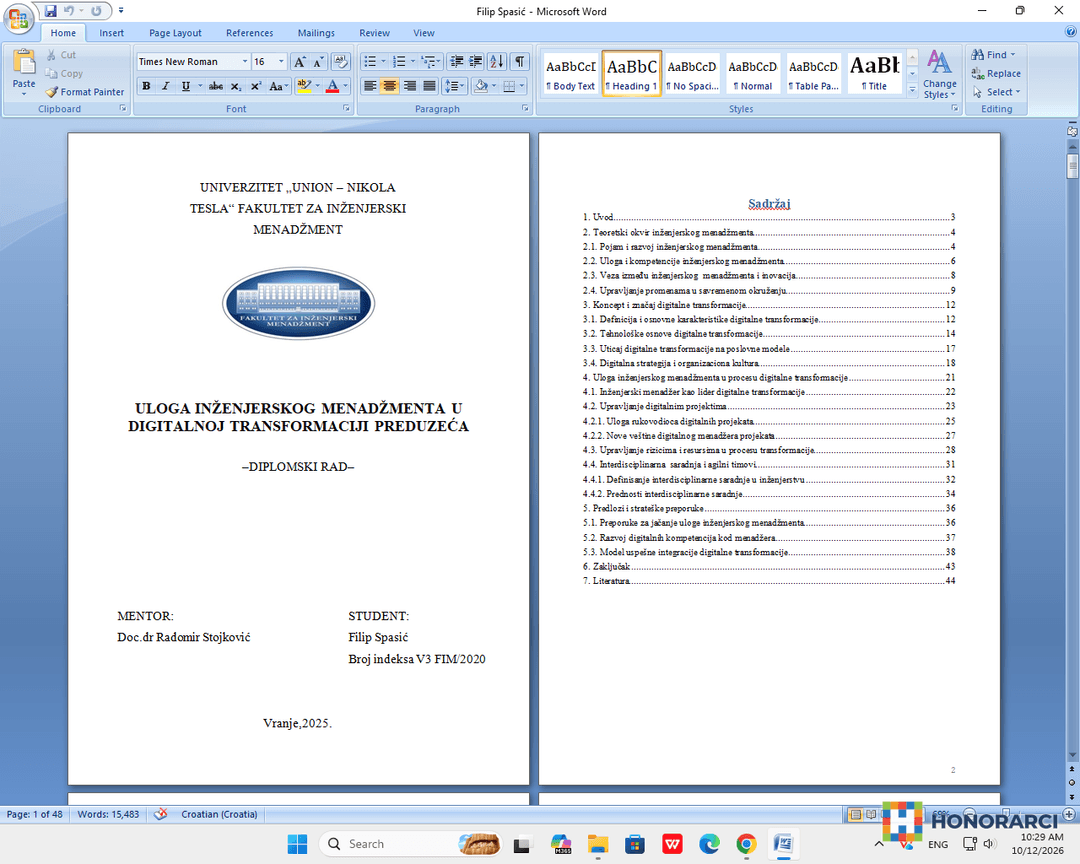The height and width of the screenshot is (864, 1080).
Task: Apply strikethrough formatting
Action: pos(216,86)
